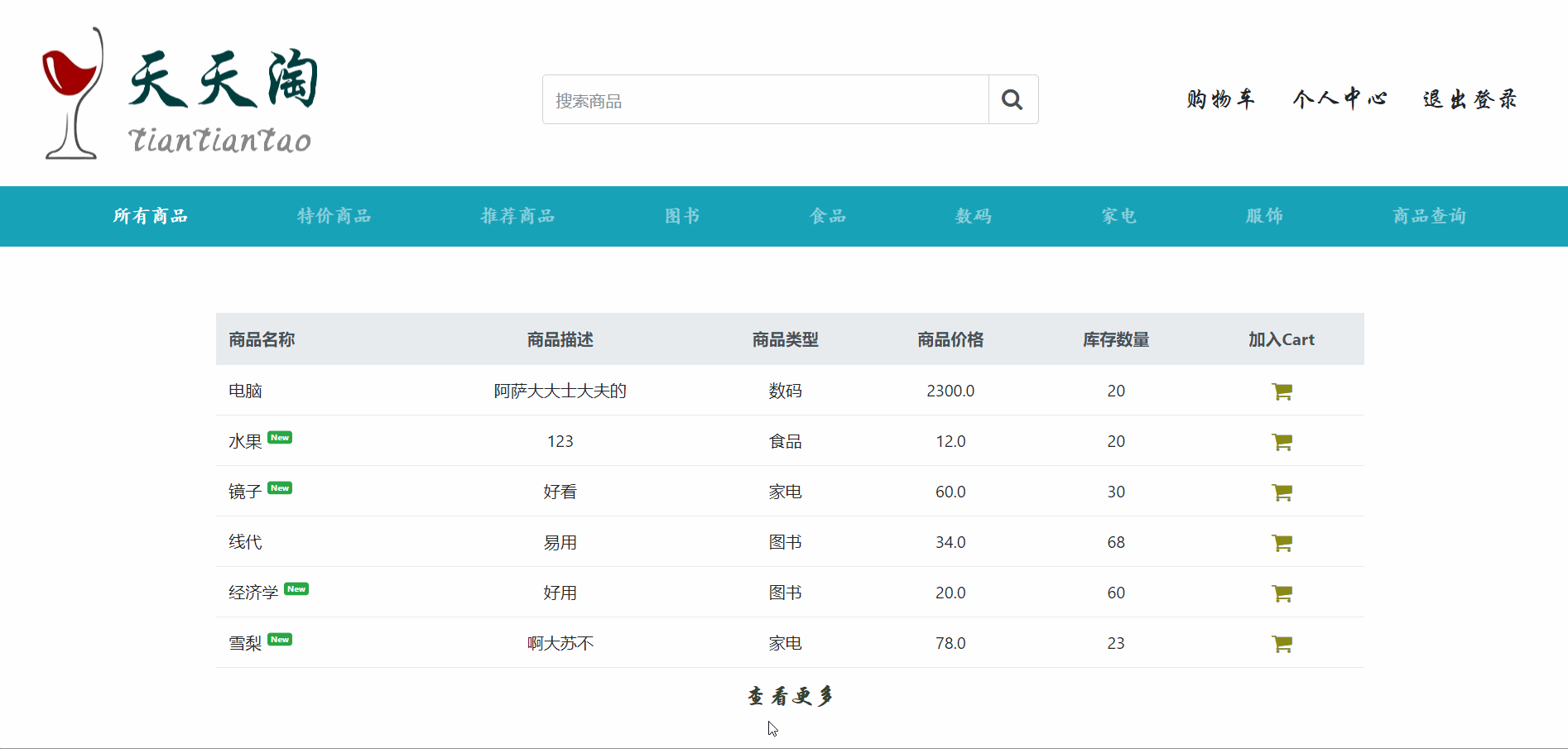Add 电脑 to cart
Screen dimensions: 1568x749
1282,391
